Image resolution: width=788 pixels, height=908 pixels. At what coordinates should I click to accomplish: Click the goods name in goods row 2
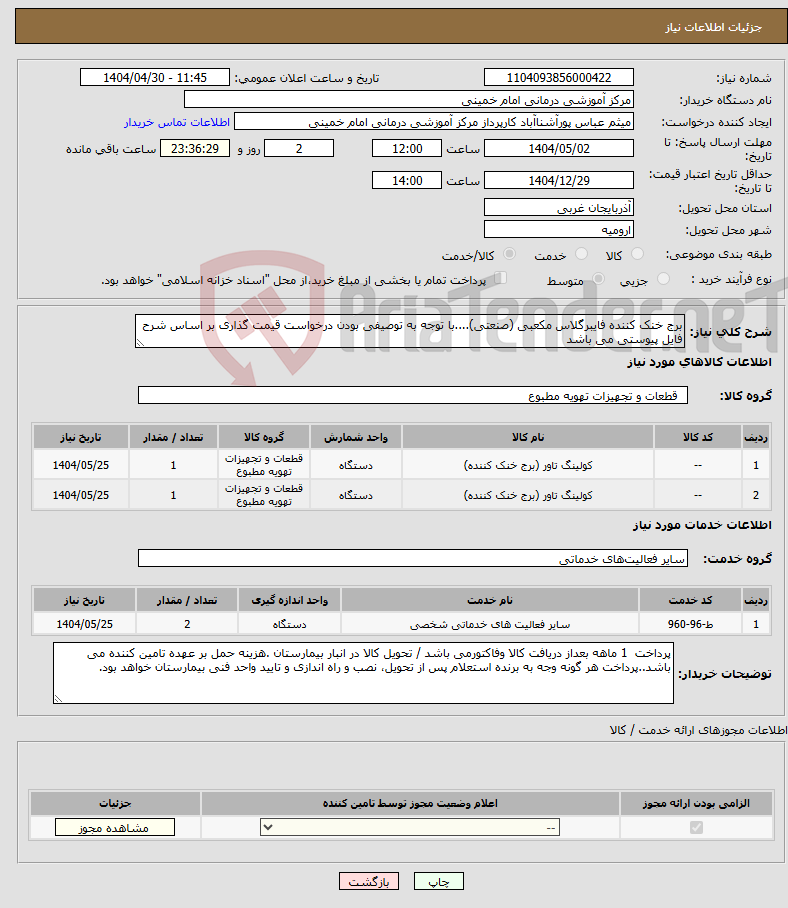[x=528, y=495]
